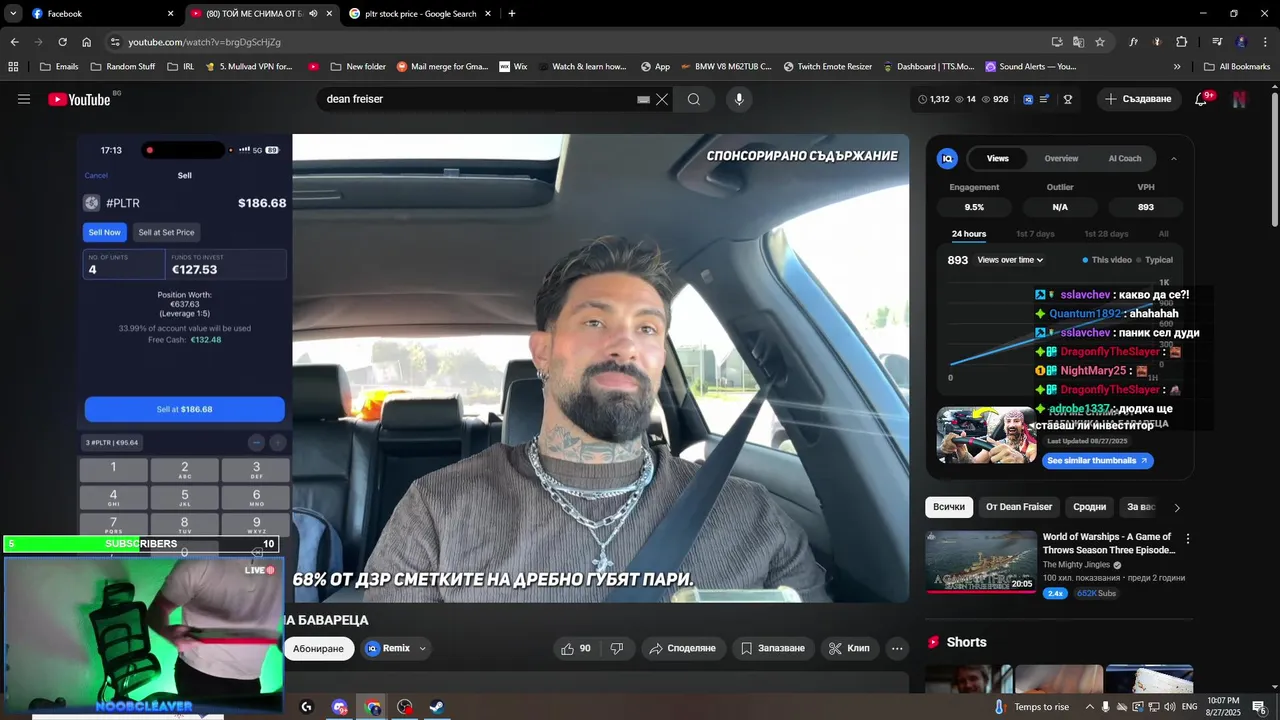Click the blue vidIQ icon in YouTube header
The width and height of the screenshot is (1280, 720).
[1028, 99]
